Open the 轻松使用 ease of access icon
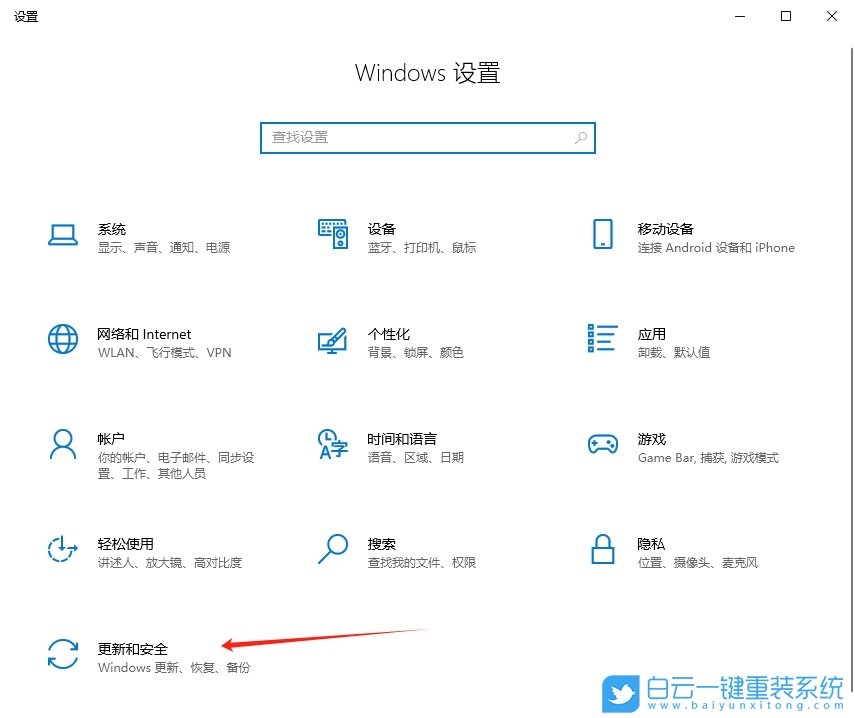Screen dimensions: 855x718 point(63,550)
